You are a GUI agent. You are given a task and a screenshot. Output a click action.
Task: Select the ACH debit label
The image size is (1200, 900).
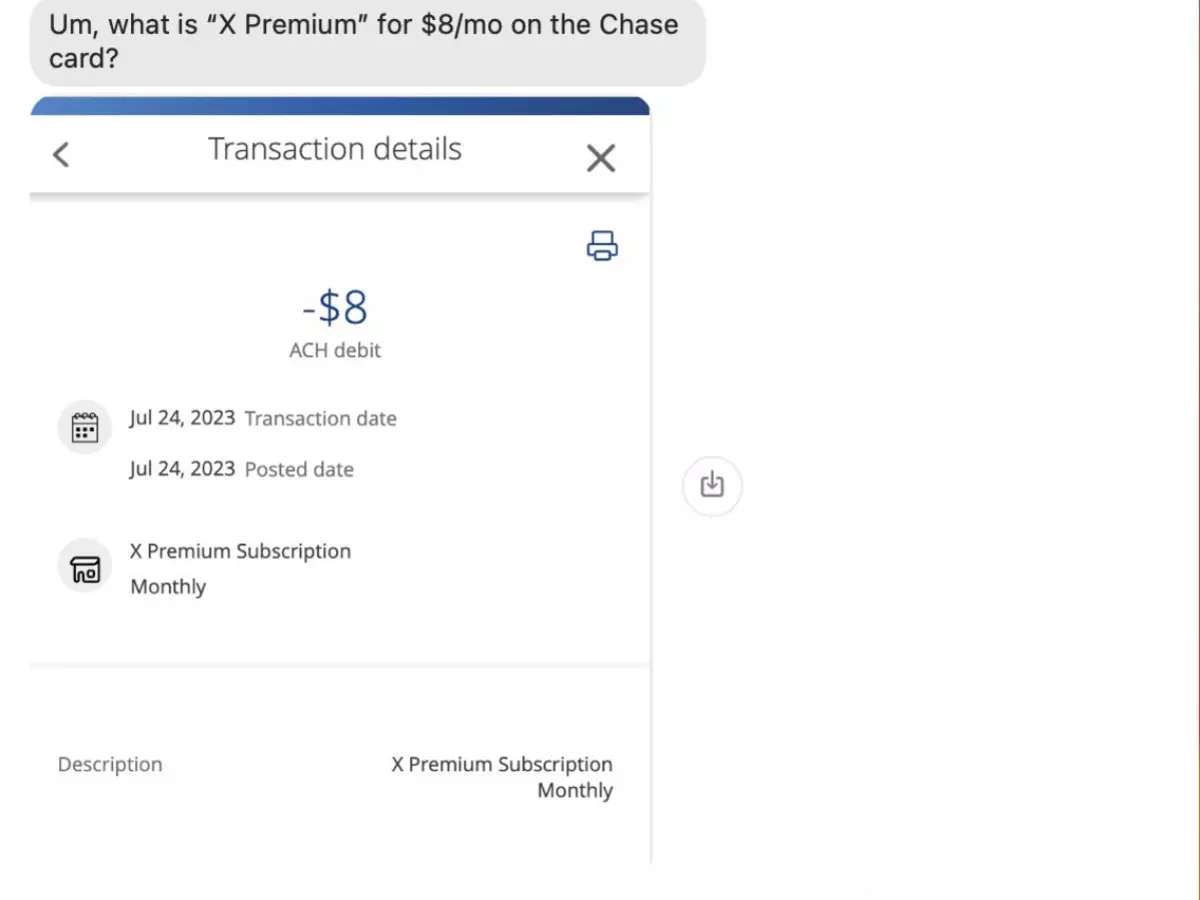tap(335, 350)
